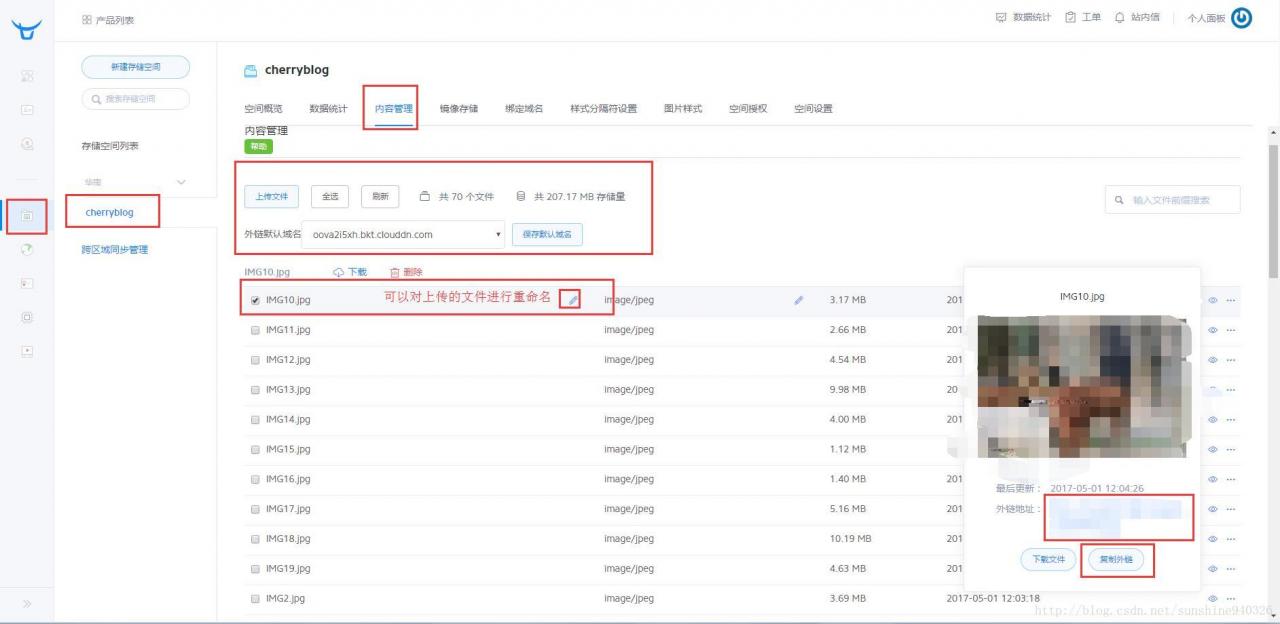Open the default external domain dropdown

click(x=402, y=235)
